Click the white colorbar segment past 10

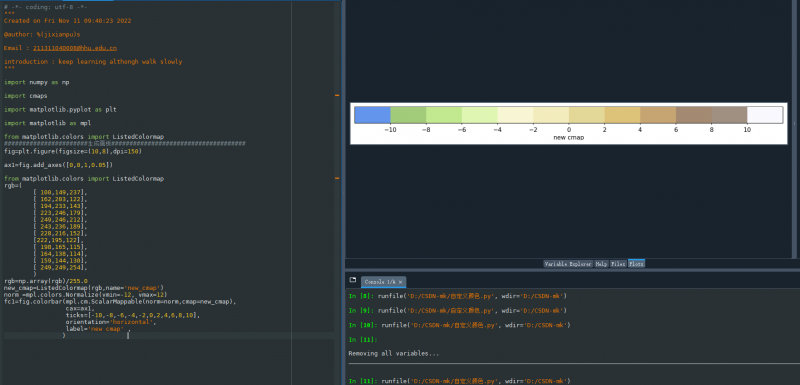click(764, 115)
